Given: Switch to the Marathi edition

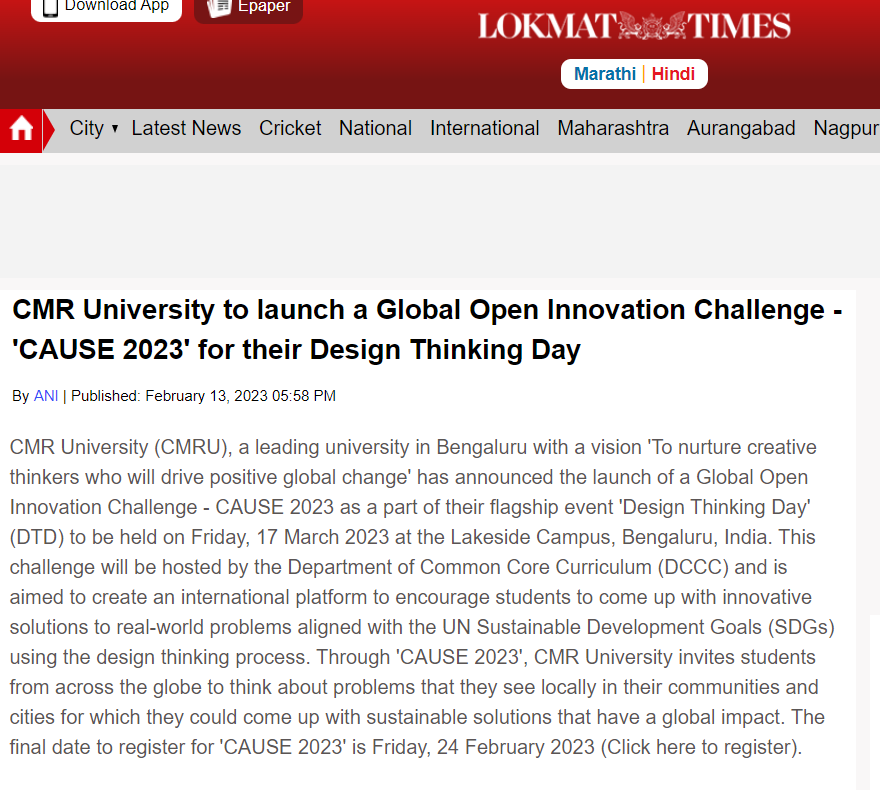Looking at the screenshot, I should click(x=604, y=74).
